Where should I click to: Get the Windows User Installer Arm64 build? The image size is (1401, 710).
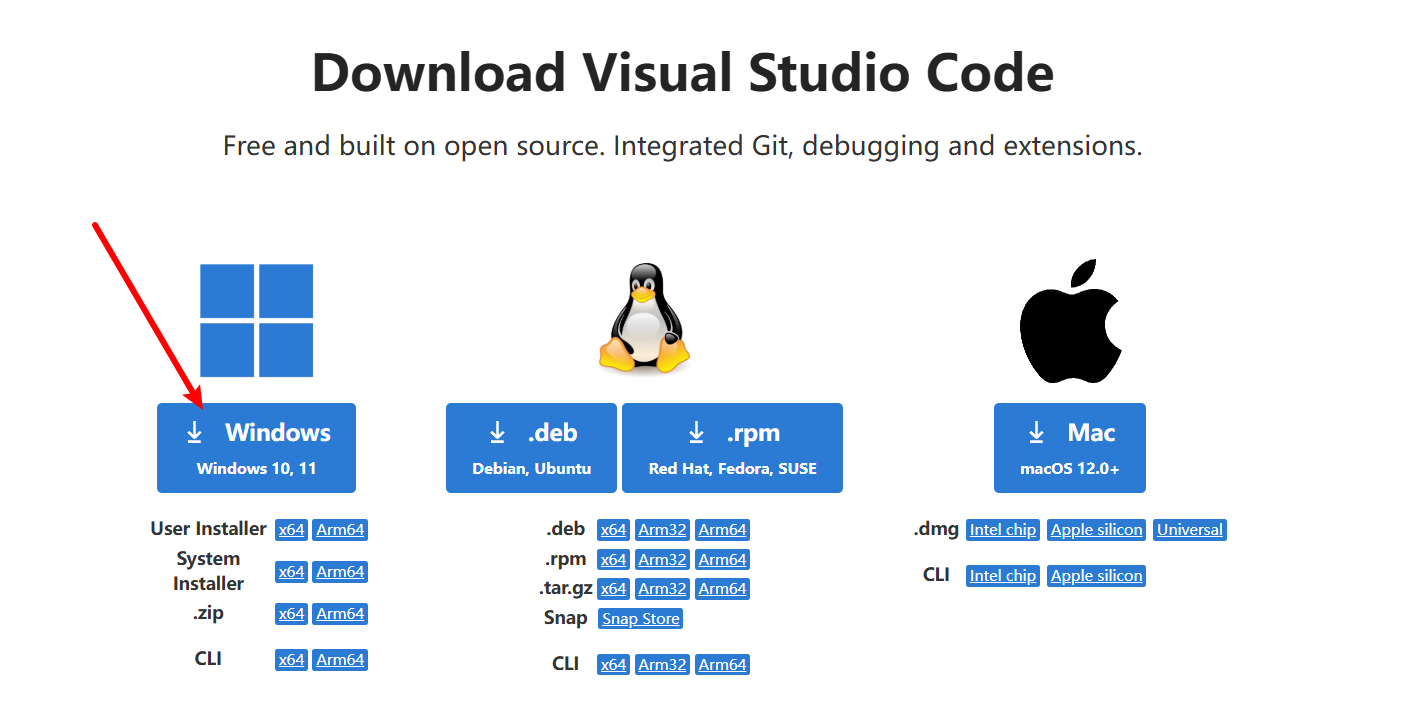pyautogui.click(x=340, y=530)
